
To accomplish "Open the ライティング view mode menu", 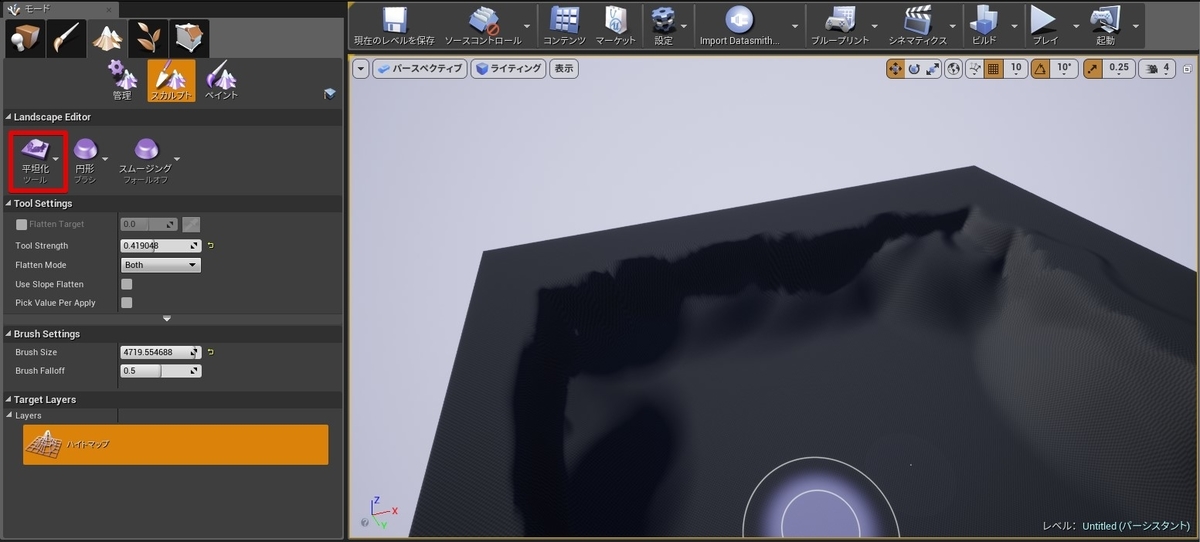I will point(508,69).
